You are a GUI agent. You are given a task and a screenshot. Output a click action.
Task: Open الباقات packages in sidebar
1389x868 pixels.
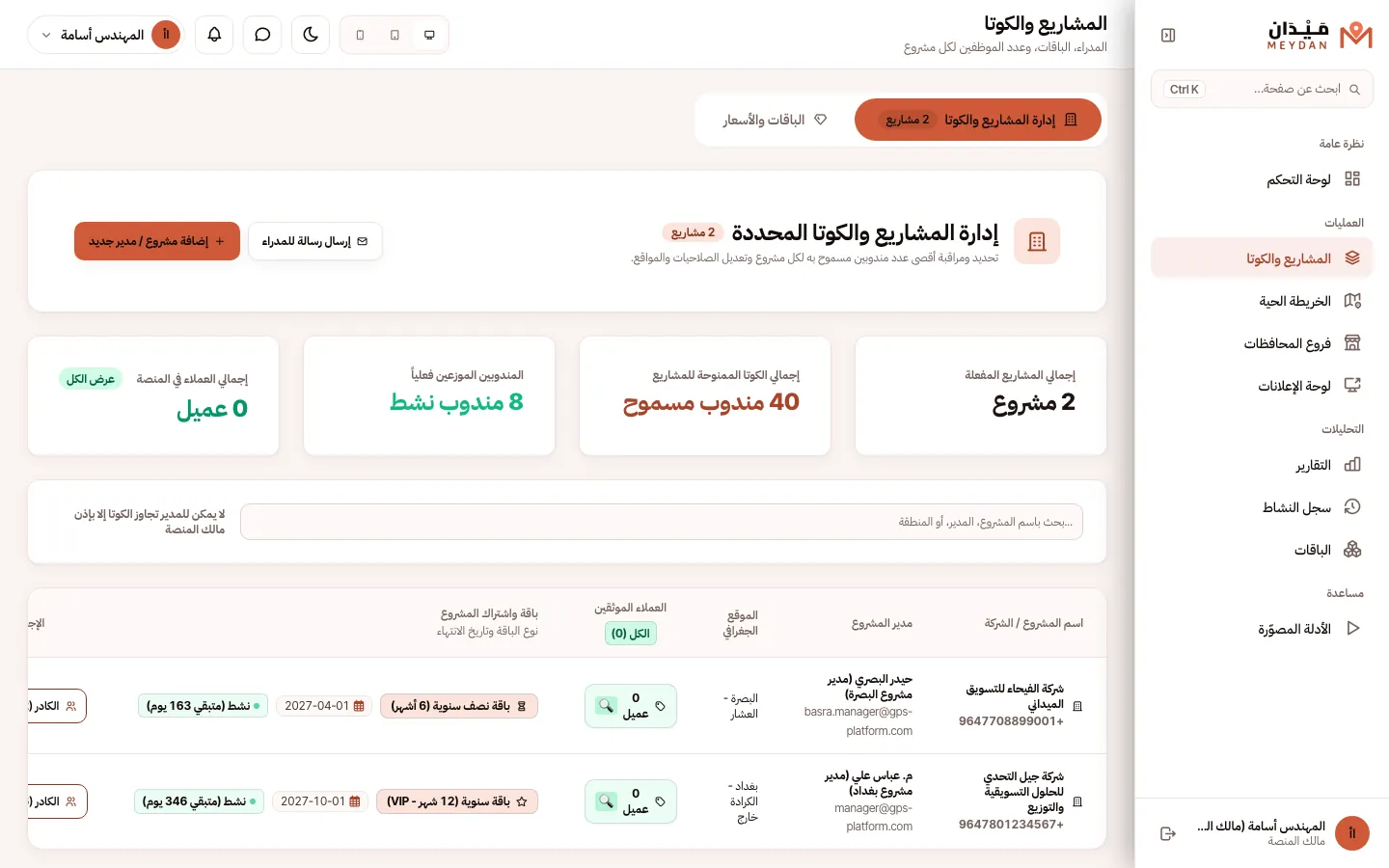[1262, 550]
